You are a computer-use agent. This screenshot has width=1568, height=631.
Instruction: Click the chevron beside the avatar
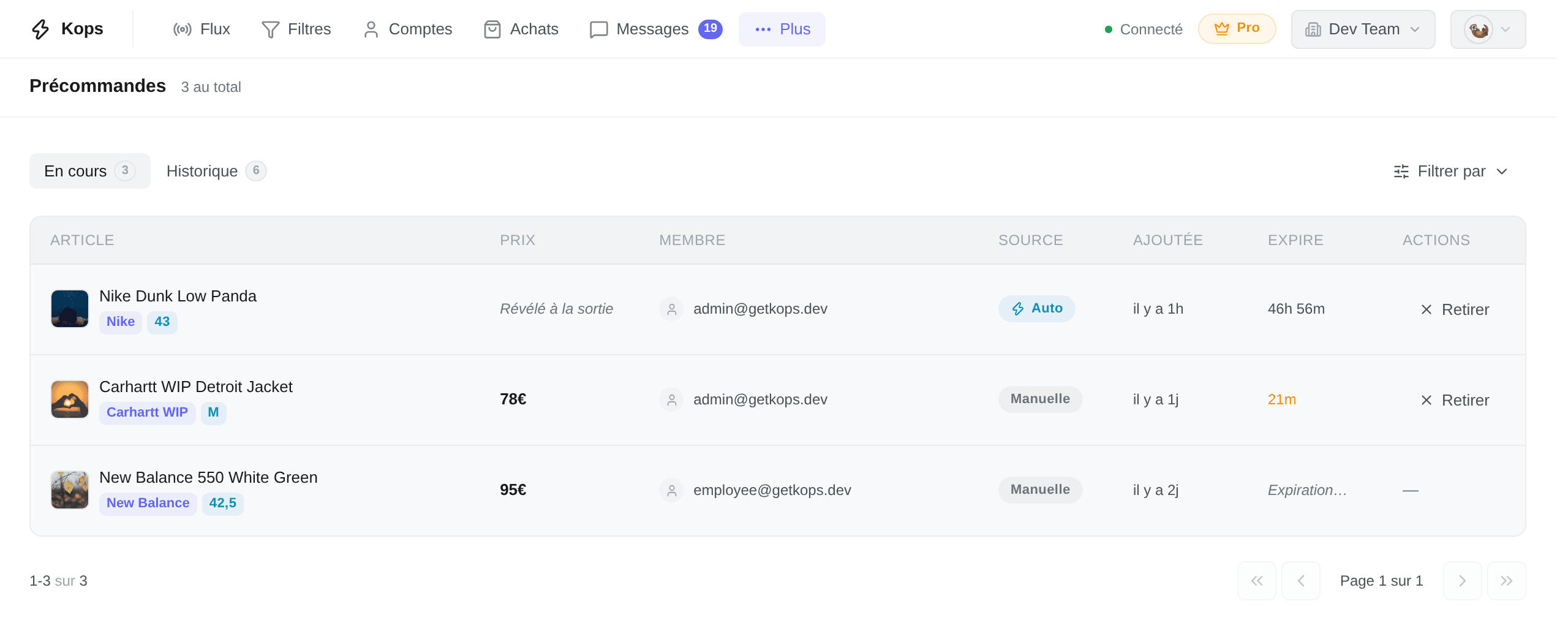(x=1506, y=29)
